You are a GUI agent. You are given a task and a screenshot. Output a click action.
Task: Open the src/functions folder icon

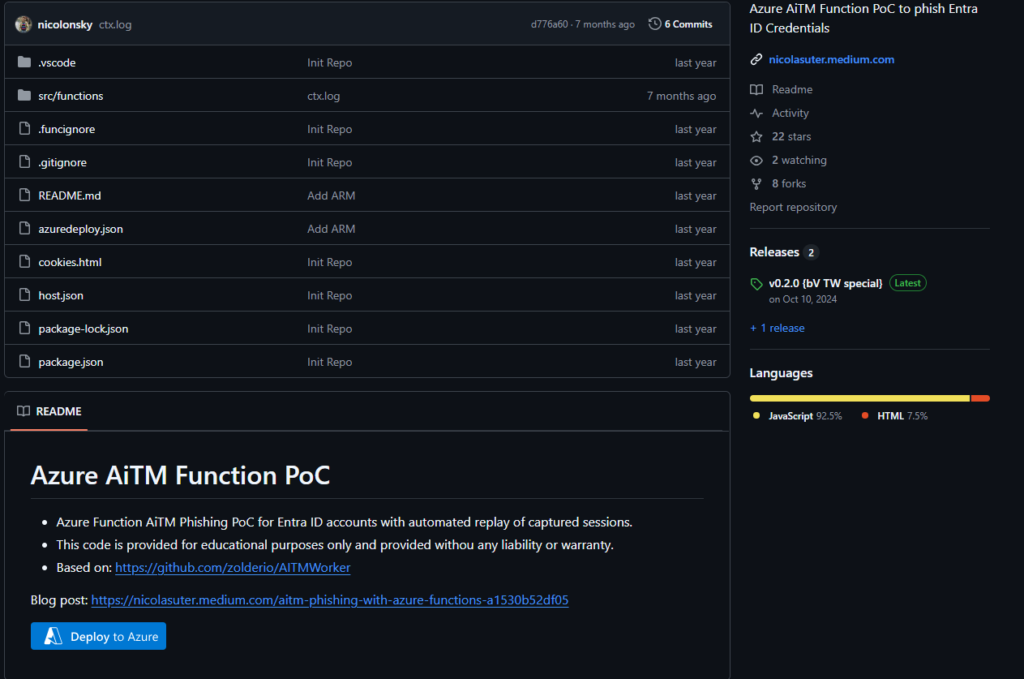point(24,95)
